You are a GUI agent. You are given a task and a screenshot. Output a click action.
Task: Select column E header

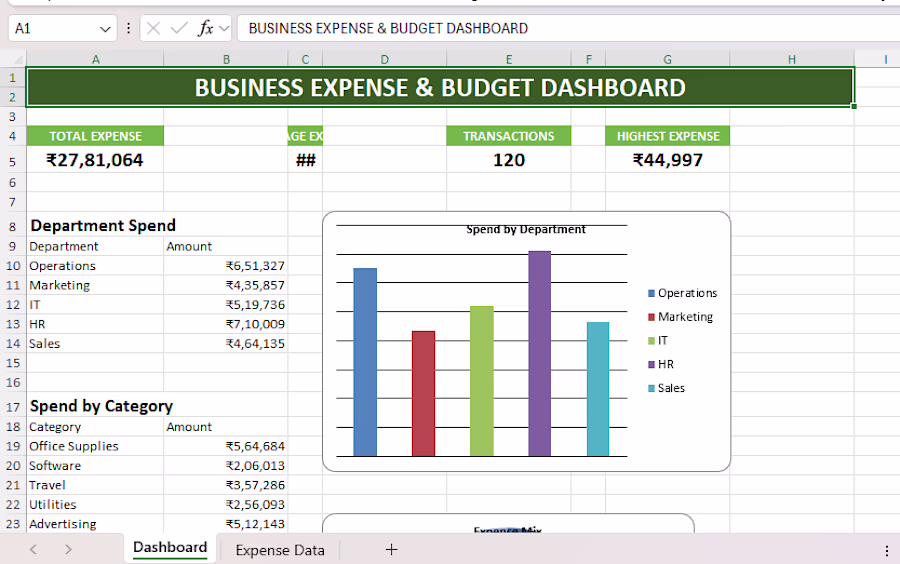click(x=509, y=60)
